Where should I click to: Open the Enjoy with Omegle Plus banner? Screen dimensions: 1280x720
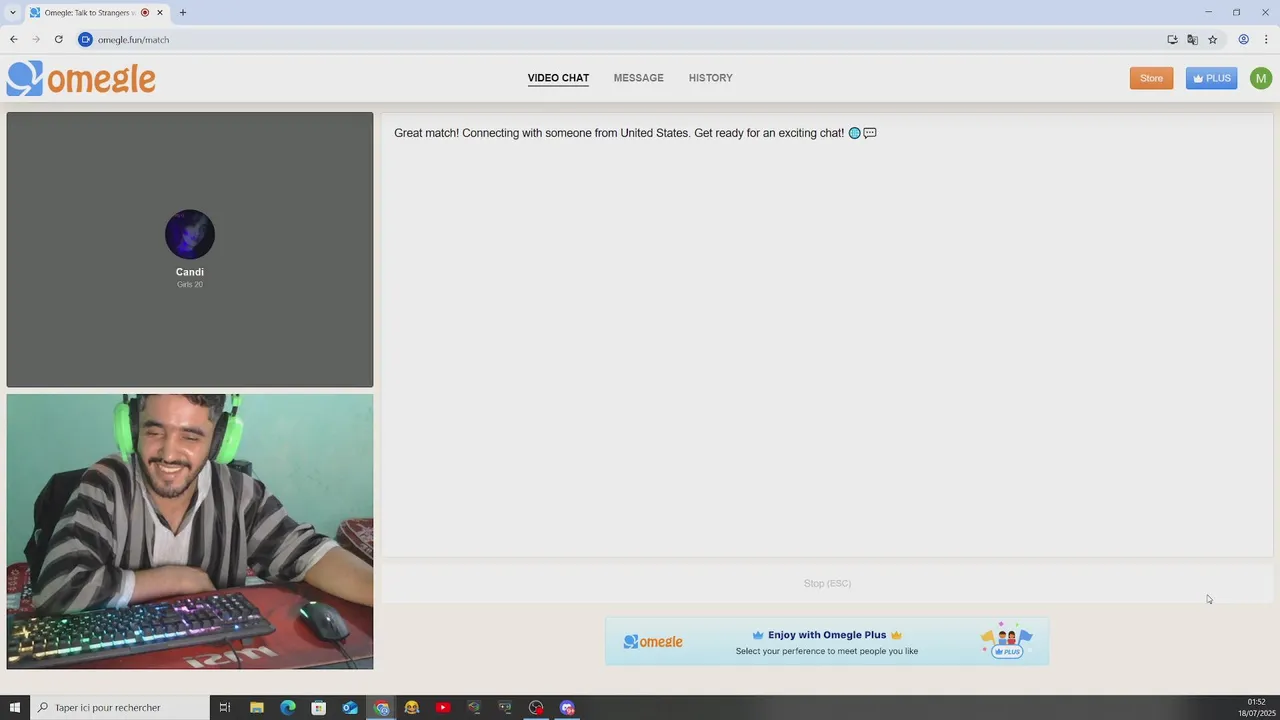click(827, 642)
